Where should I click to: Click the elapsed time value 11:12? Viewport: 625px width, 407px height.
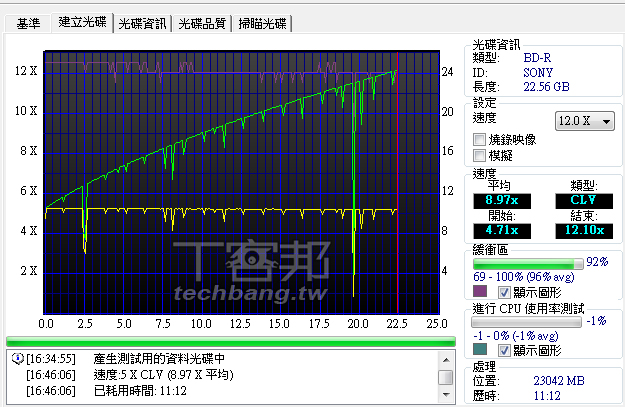[x=547, y=396]
